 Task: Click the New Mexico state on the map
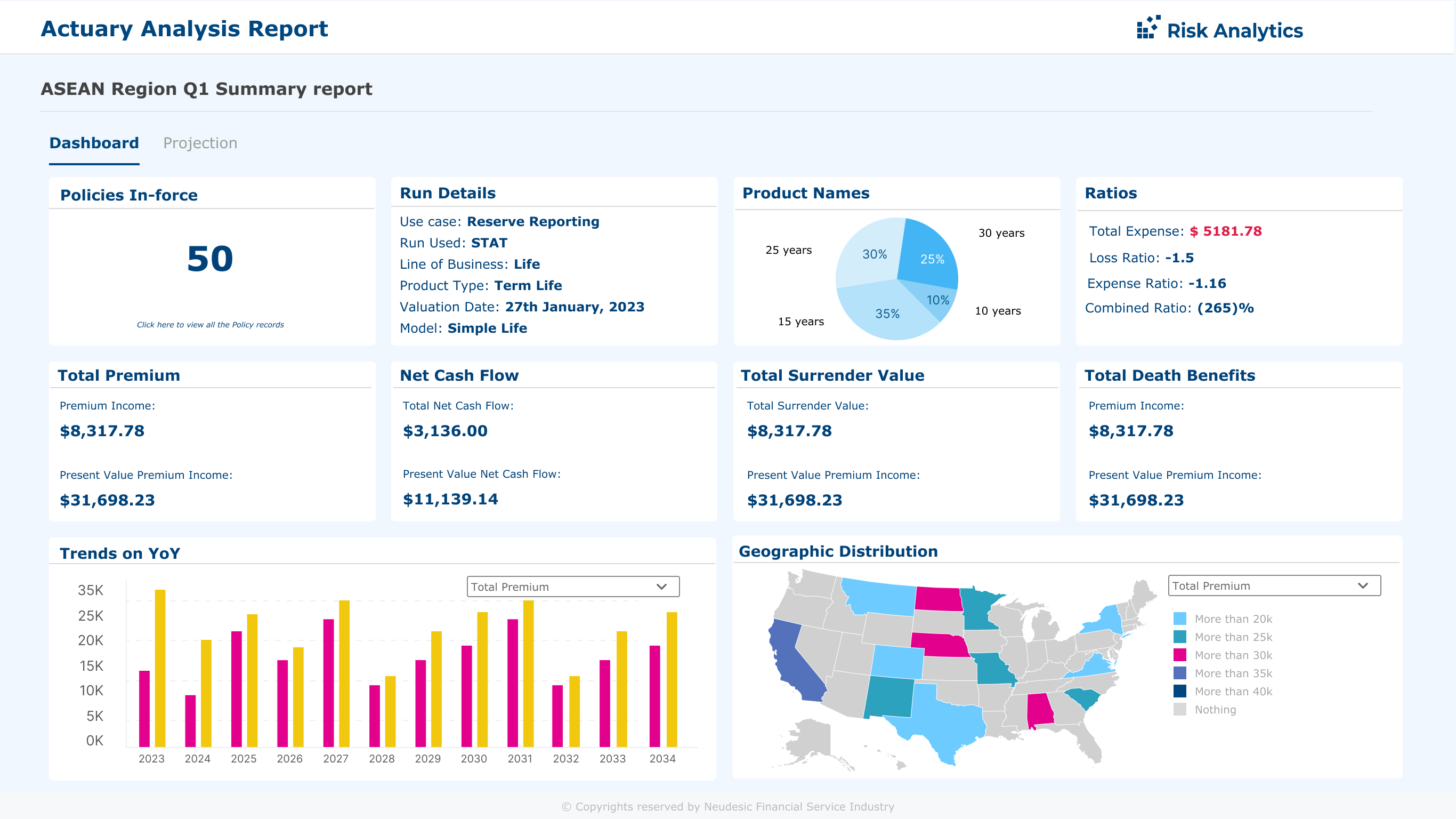click(x=890, y=697)
